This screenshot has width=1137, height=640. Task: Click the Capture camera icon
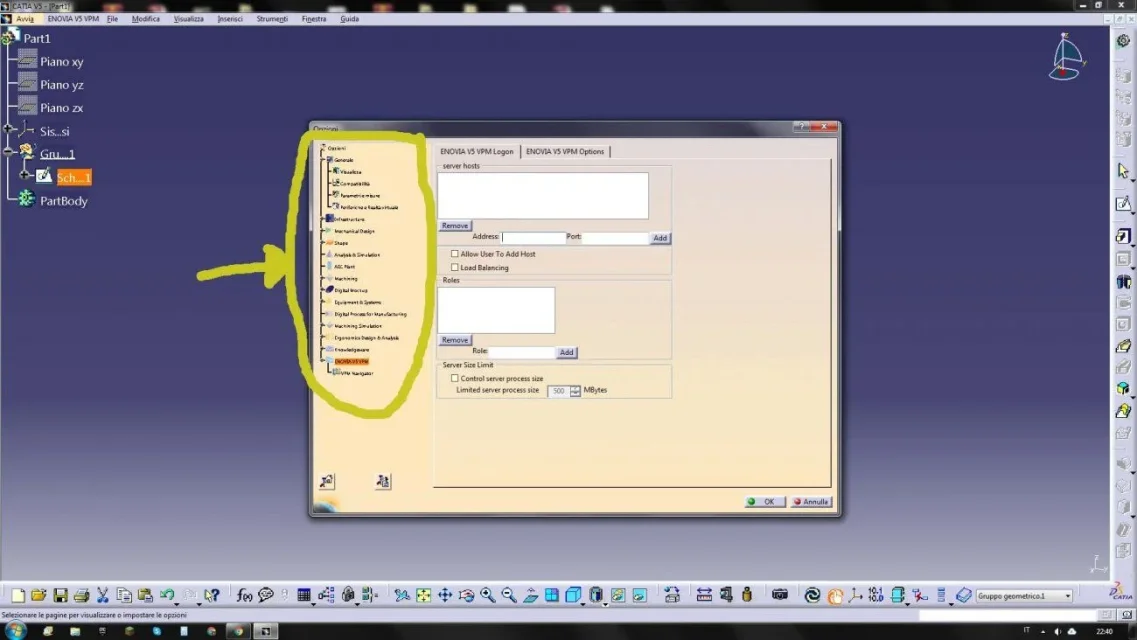780,595
